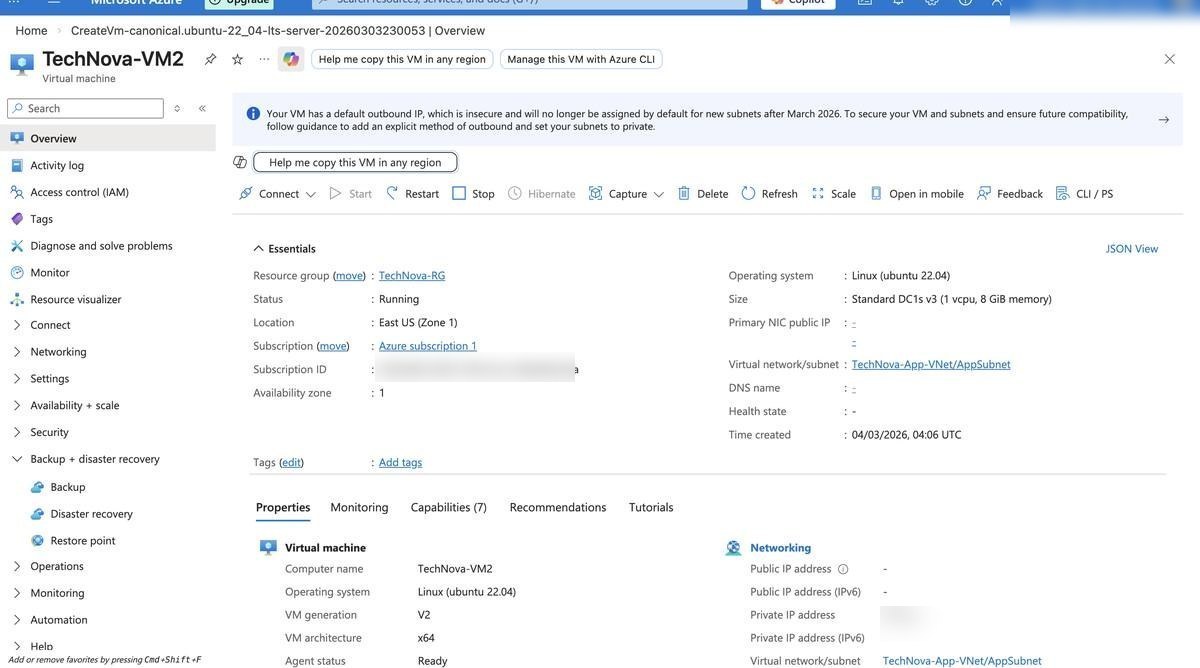Open the Capture dropdown arrow
The height and width of the screenshot is (668, 1200).
coord(659,194)
